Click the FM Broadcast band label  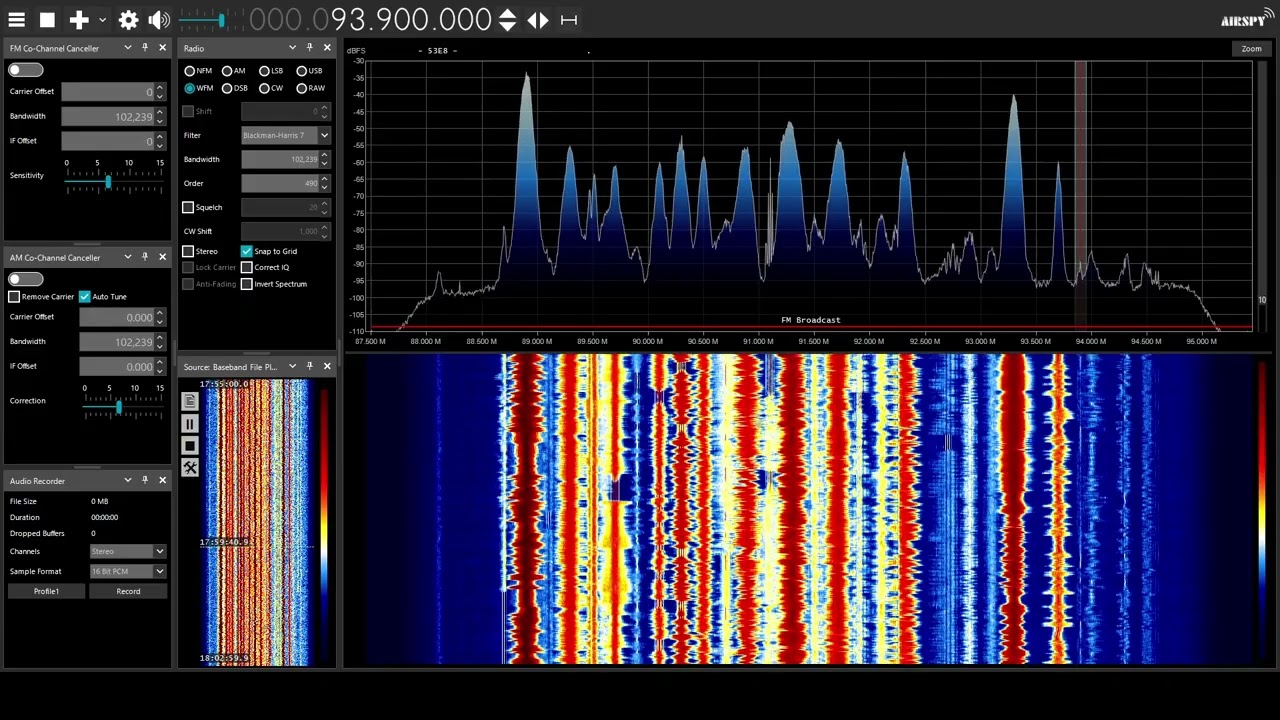click(810, 320)
